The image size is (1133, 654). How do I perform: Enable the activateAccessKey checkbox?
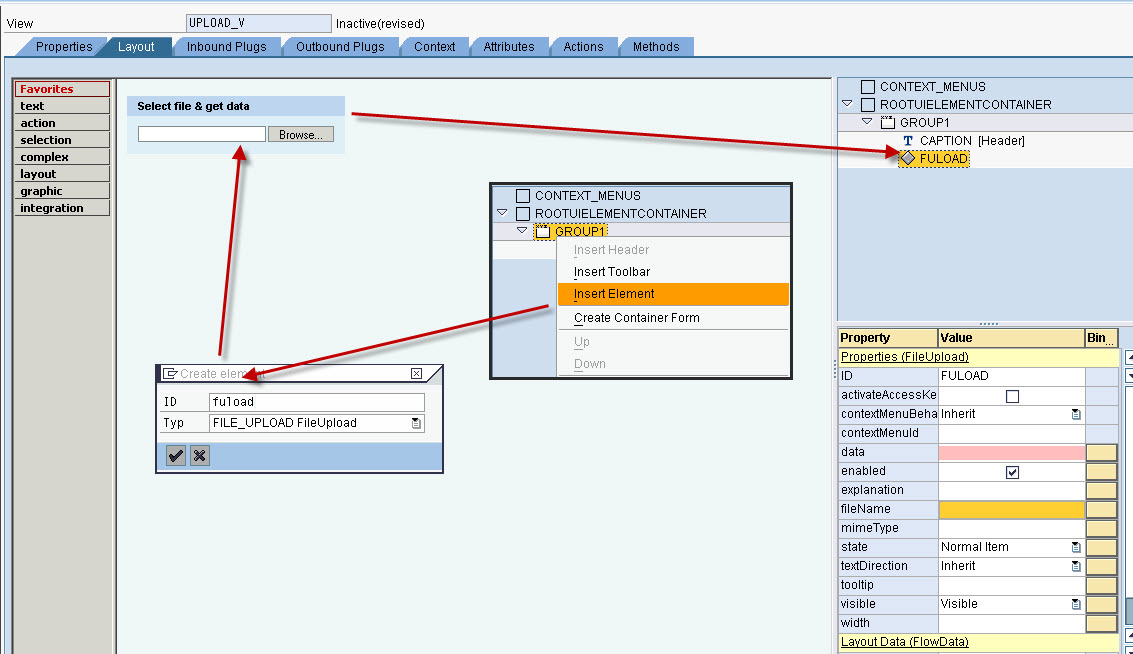pos(1012,395)
